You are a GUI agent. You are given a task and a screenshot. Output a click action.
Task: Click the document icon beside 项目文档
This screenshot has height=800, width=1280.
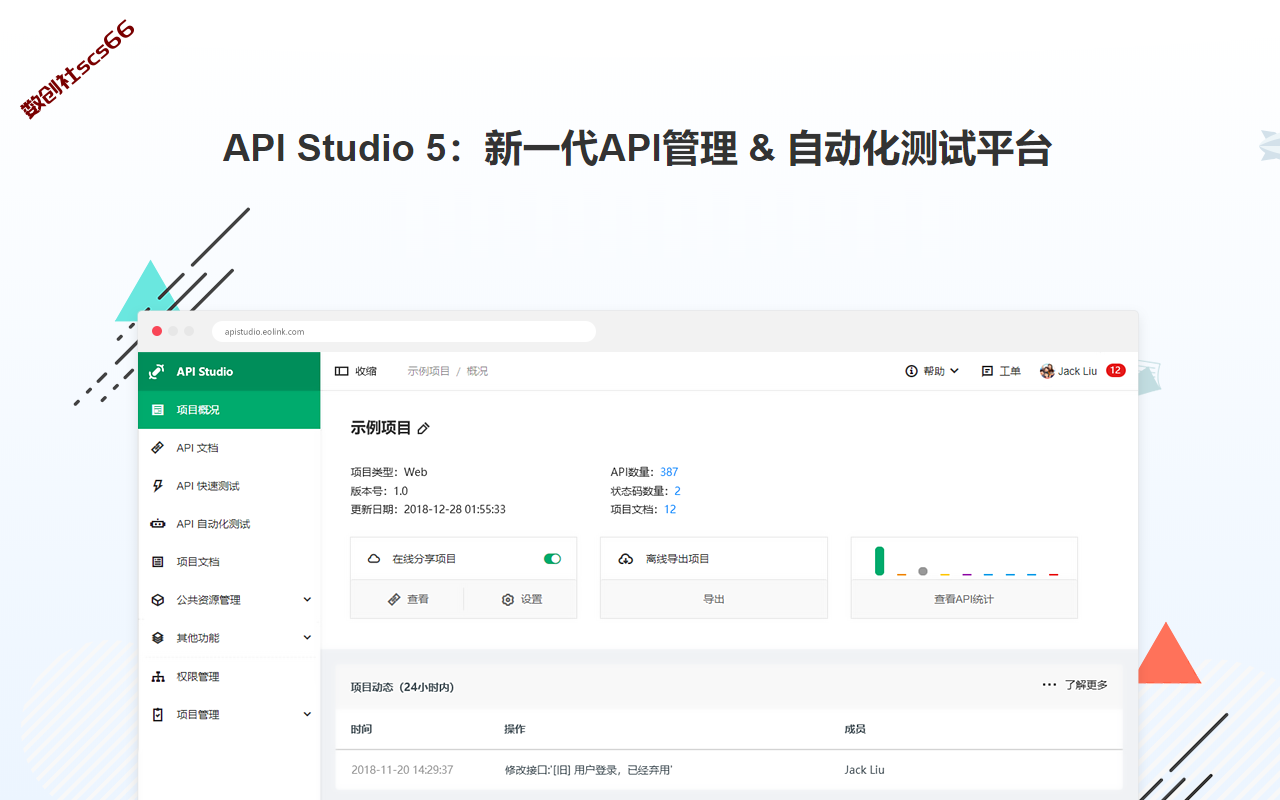point(157,562)
